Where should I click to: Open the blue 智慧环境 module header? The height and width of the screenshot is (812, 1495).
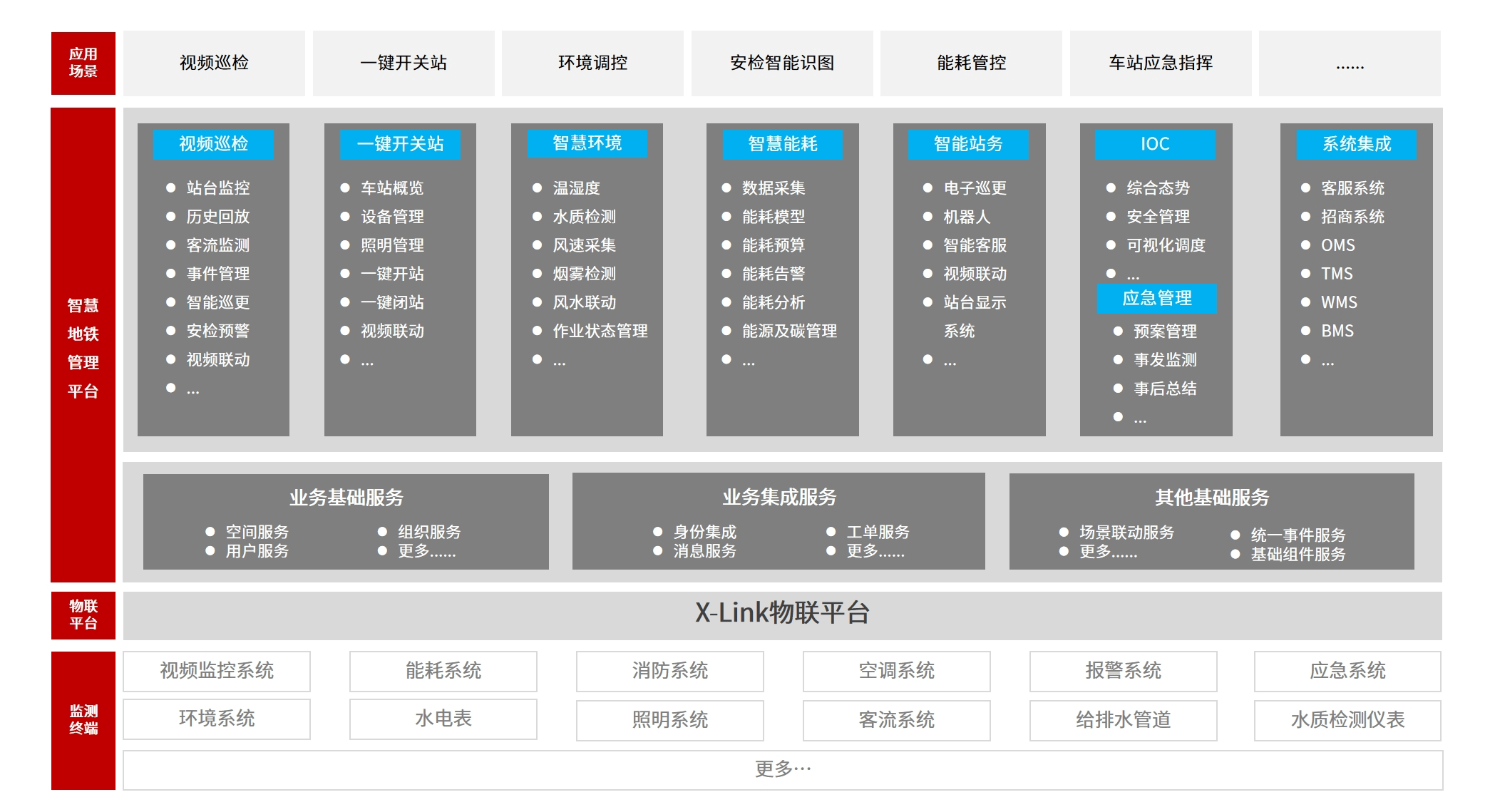tap(587, 143)
